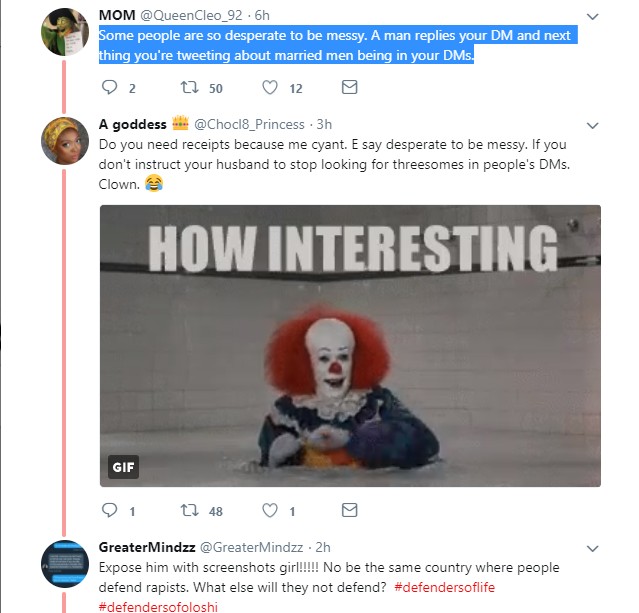
Task: Like MOM's tweet with 12 likes
Action: coord(271,88)
